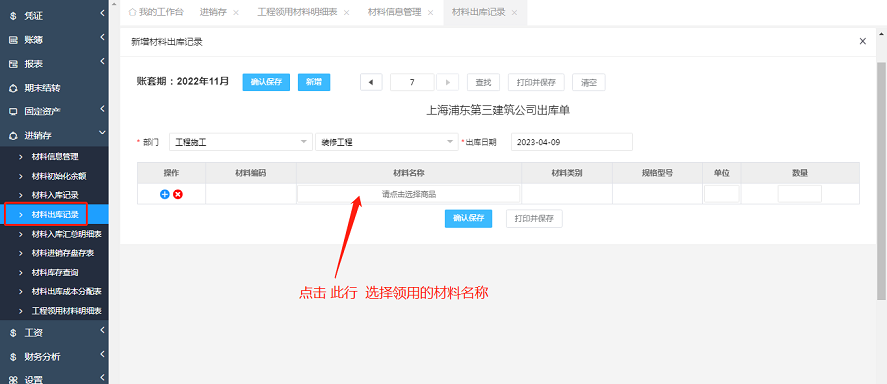Click the 固定资产 monitor icon
Image resolution: width=887 pixels, height=384 pixels.
coord(13,111)
